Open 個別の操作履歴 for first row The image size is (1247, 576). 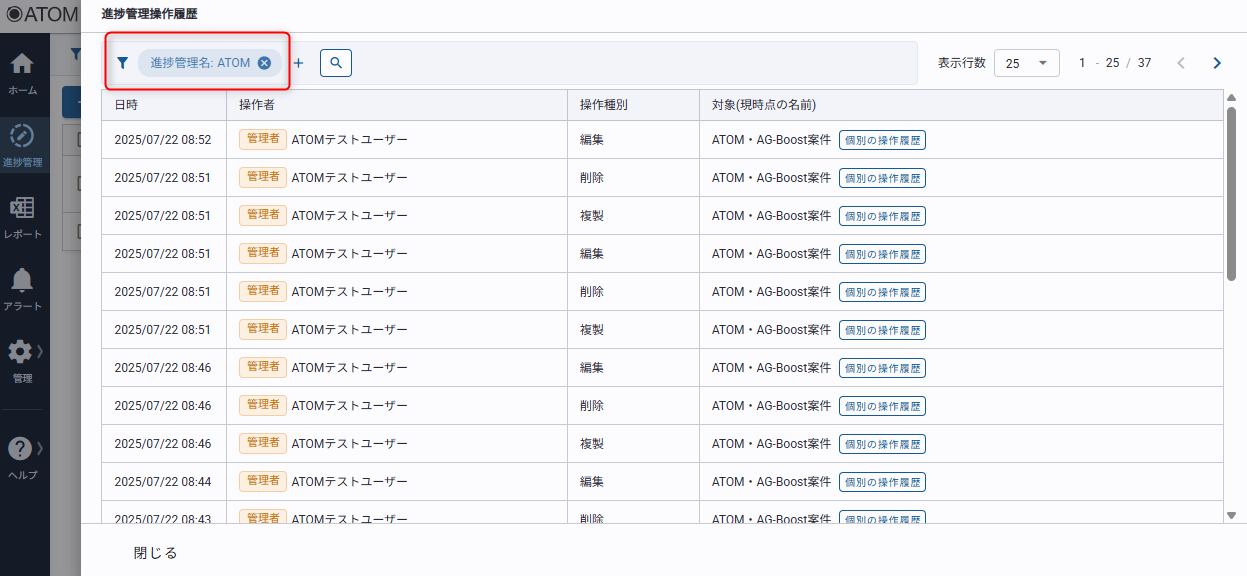[x=882, y=140]
